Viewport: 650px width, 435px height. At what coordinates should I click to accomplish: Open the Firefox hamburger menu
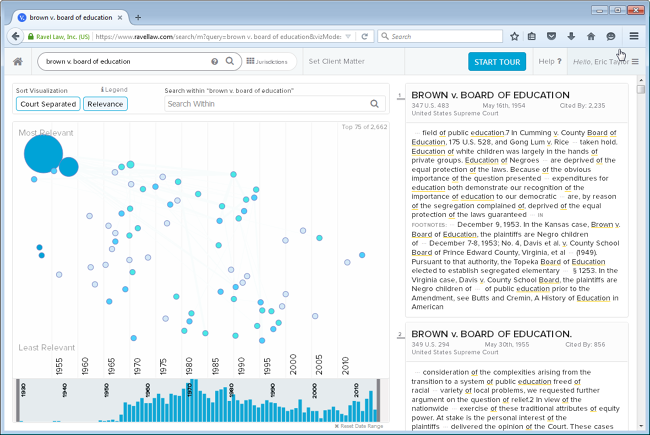click(x=634, y=36)
